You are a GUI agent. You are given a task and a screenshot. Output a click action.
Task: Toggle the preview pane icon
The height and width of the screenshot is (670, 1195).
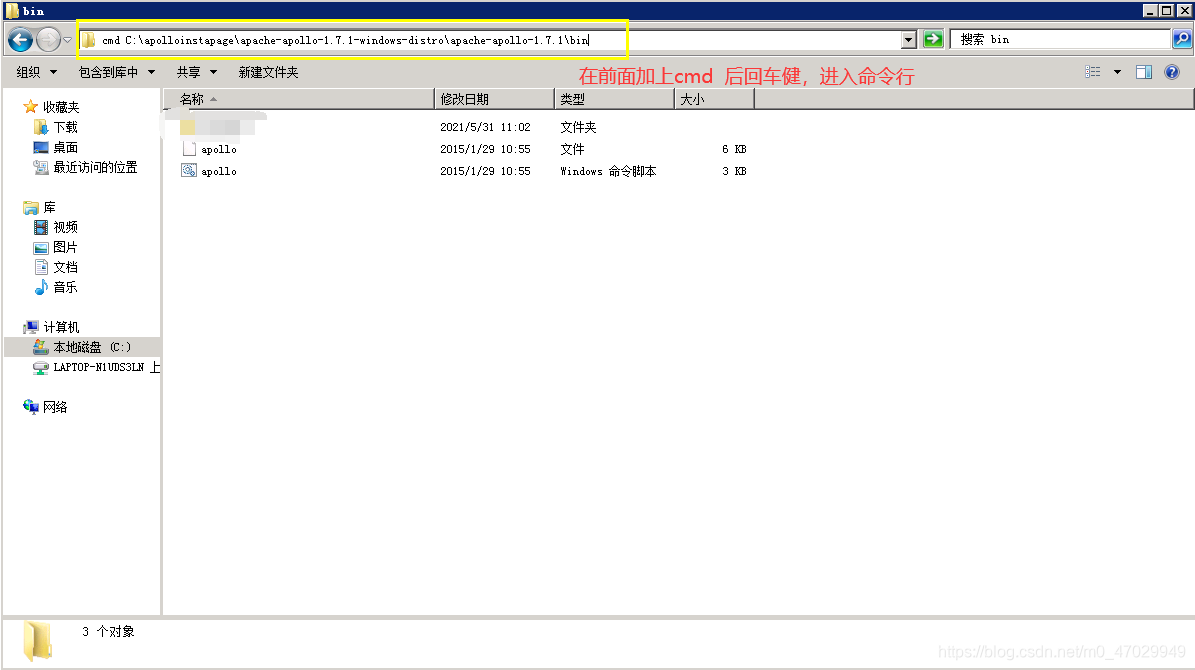point(1144,72)
